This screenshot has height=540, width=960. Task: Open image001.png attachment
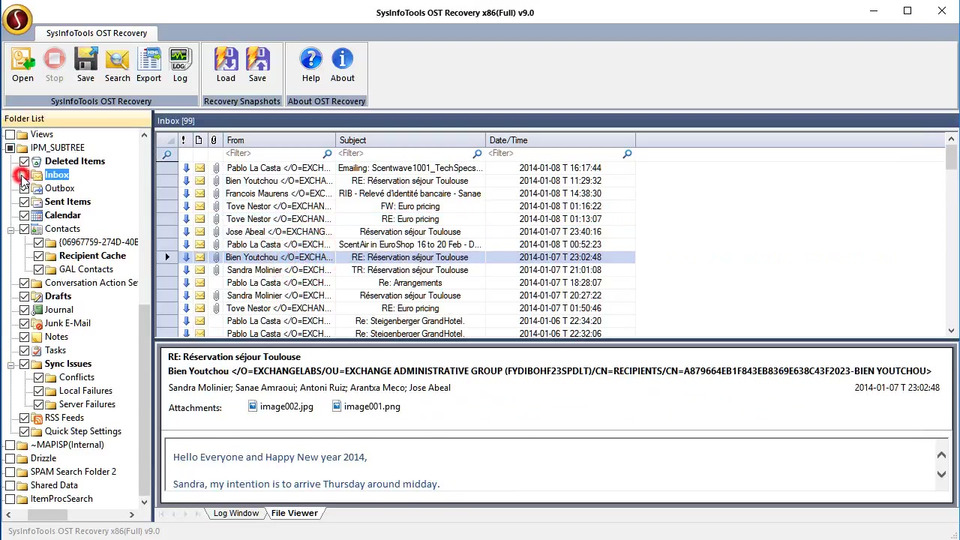tap(366, 407)
